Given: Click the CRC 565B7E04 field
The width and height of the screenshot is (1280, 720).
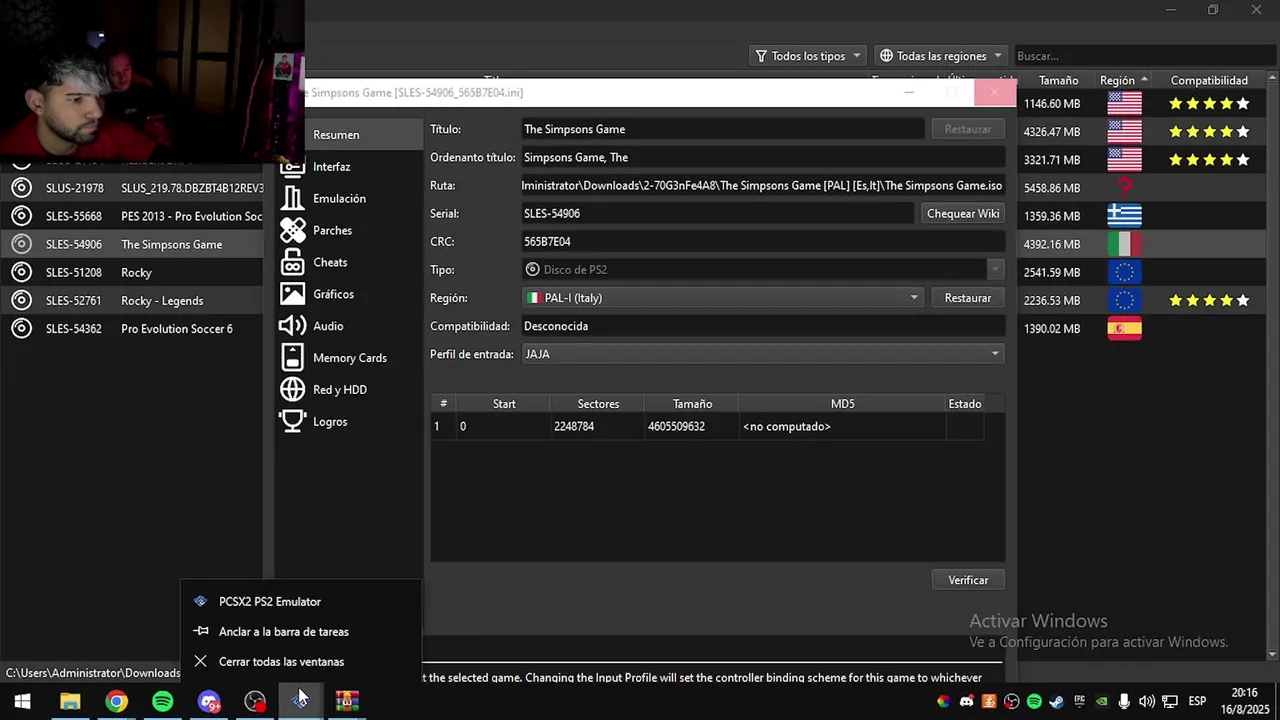Looking at the screenshot, I should coord(762,242).
